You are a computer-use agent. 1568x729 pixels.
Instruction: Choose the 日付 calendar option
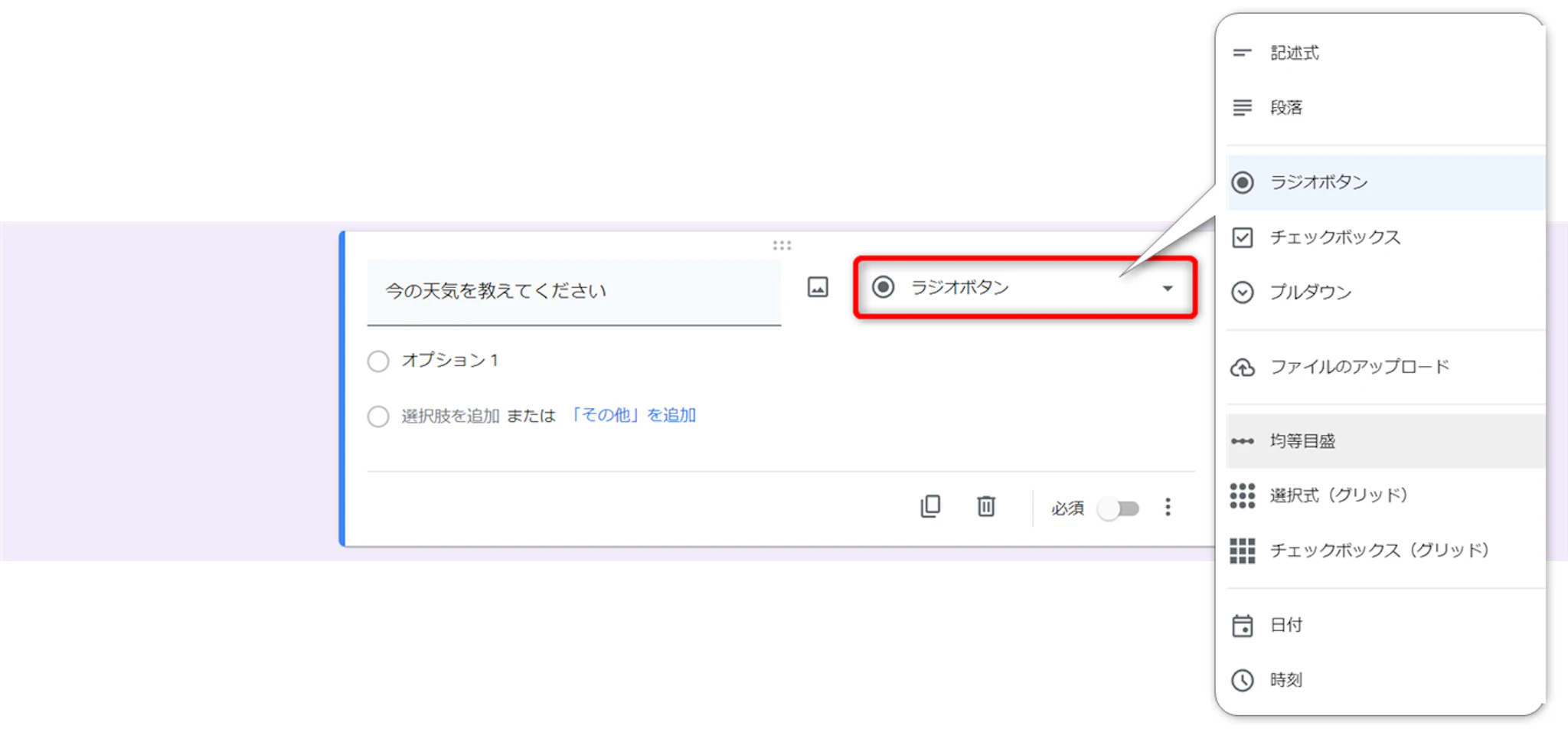click(x=1286, y=625)
